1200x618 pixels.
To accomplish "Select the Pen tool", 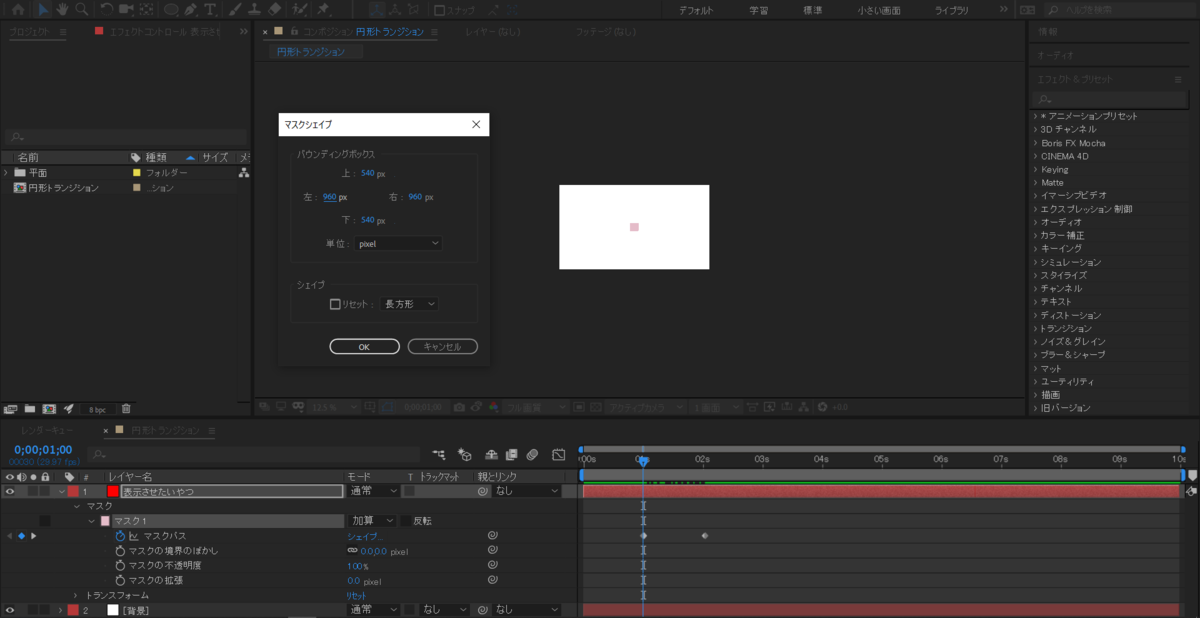I will coord(192,10).
